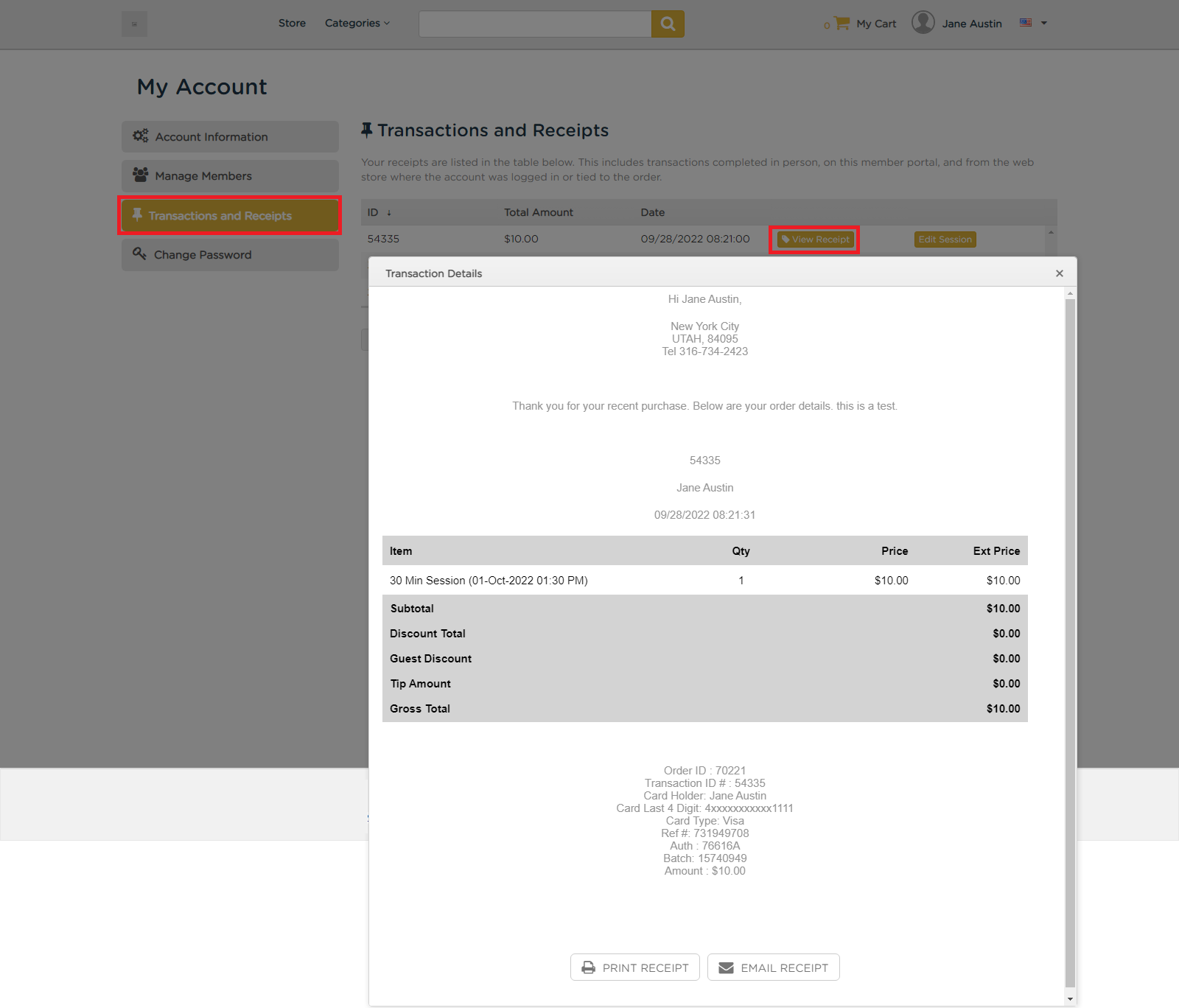The height and width of the screenshot is (1008, 1179).
Task: Open Manage Members section
Action: coord(230,175)
